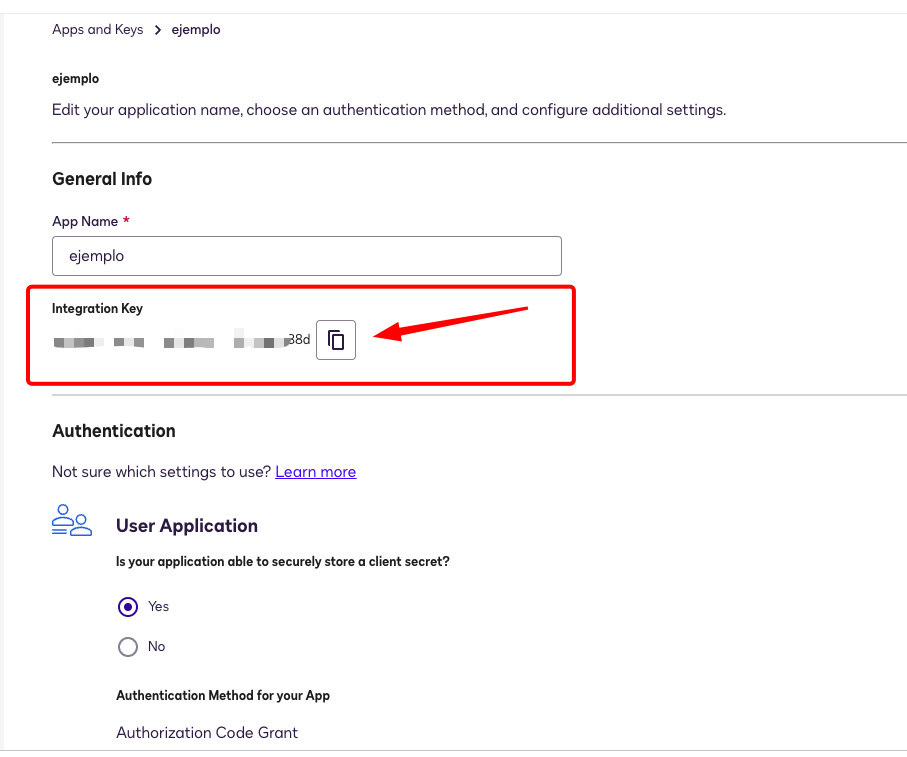The image size is (907, 757).
Task: Select the Authorization Code Grant option
Action: (x=207, y=733)
